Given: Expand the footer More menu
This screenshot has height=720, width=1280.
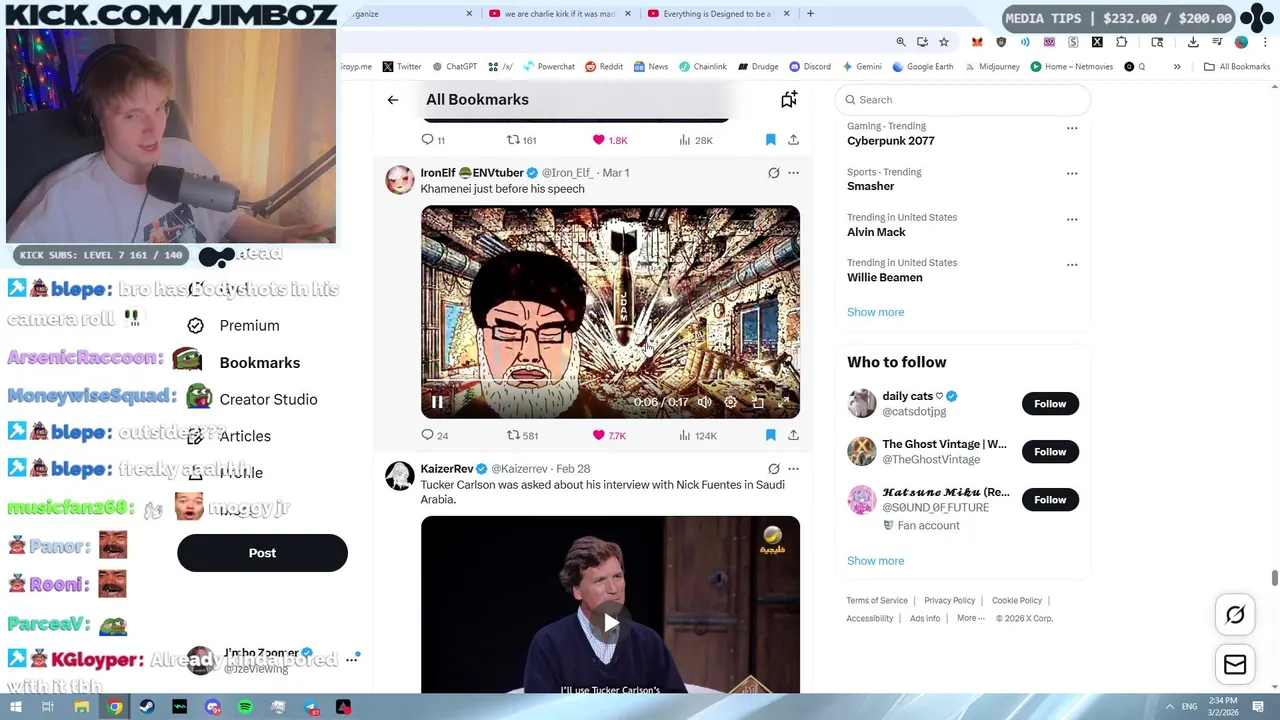Looking at the screenshot, I should 970,618.
